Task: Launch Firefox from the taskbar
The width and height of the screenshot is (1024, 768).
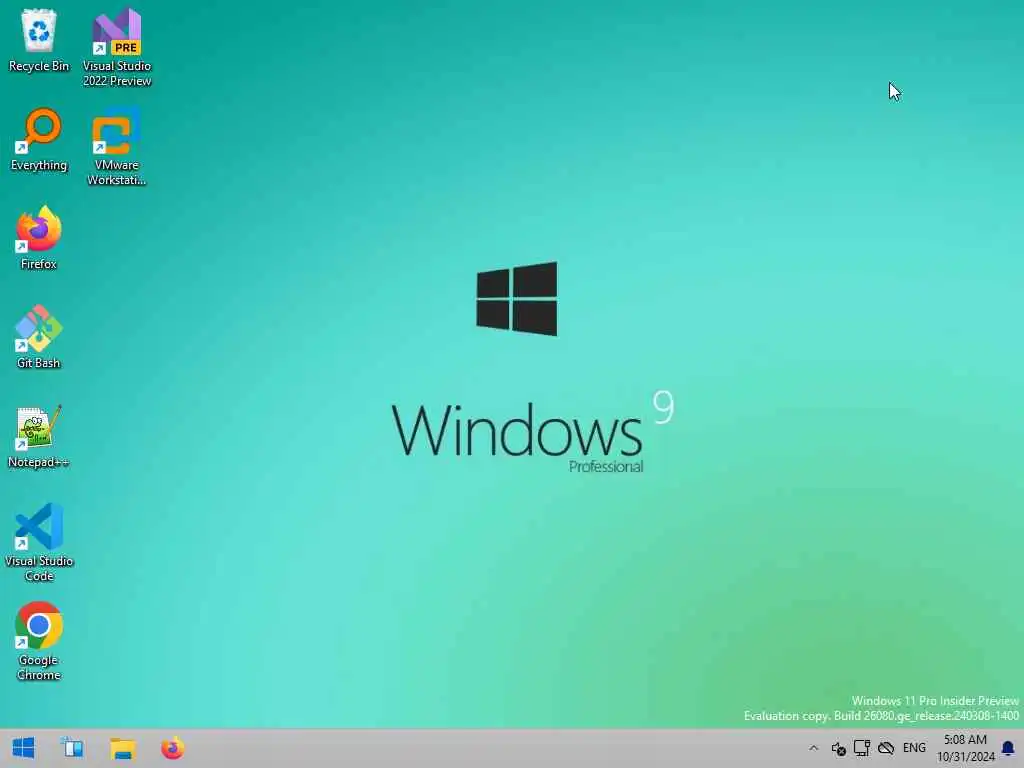Action: coord(172,748)
